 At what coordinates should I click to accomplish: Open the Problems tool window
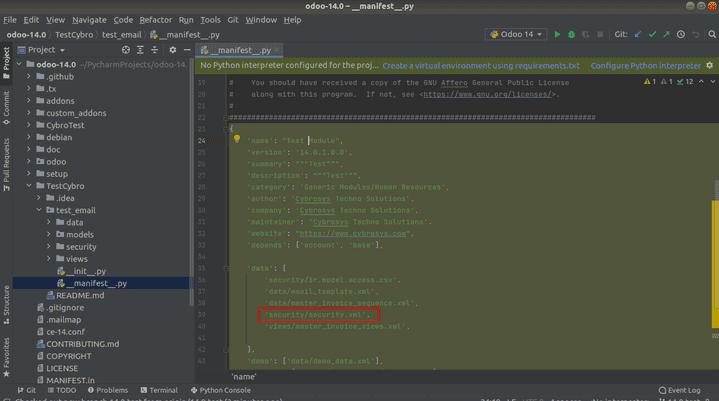tap(108, 390)
